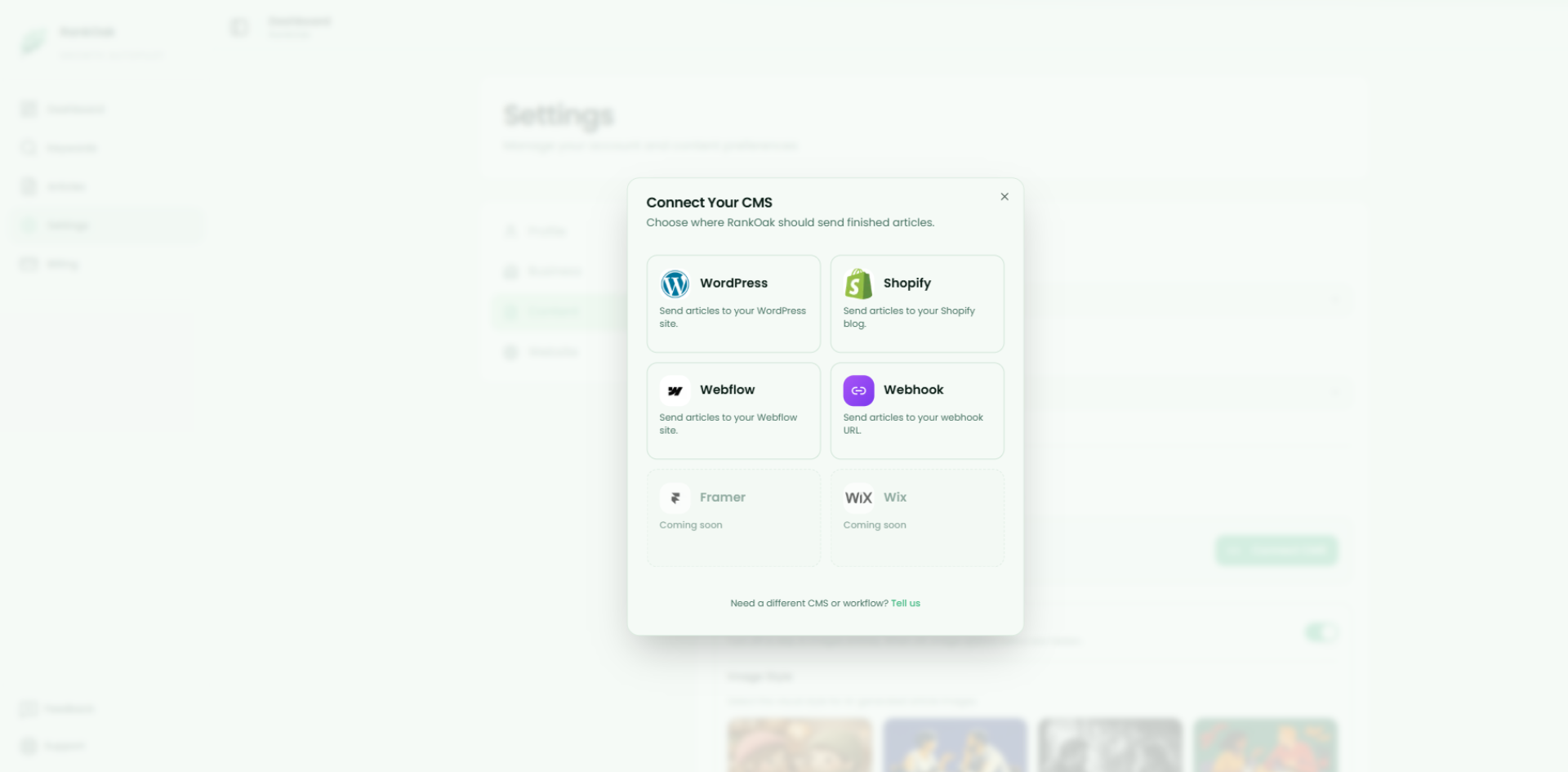
Task: Click 'Choose where RankOak should send' subtitle
Action: pos(790,222)
